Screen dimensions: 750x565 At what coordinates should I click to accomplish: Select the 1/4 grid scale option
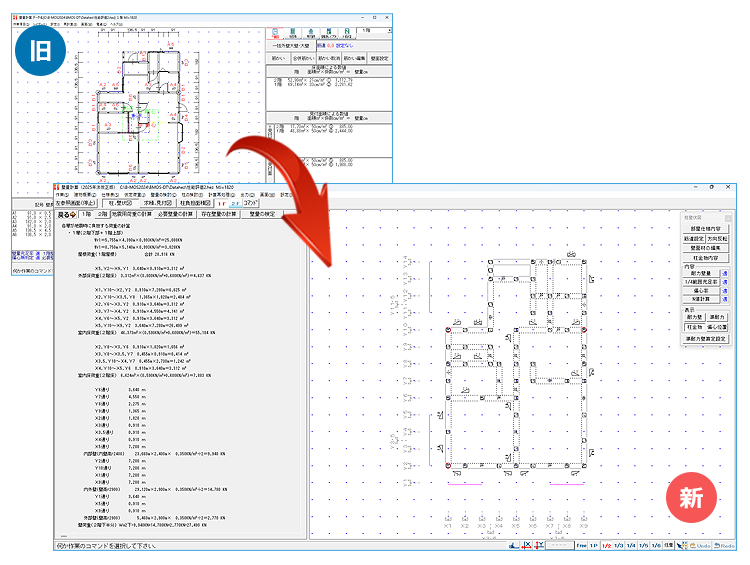click(x=632, y=546)
